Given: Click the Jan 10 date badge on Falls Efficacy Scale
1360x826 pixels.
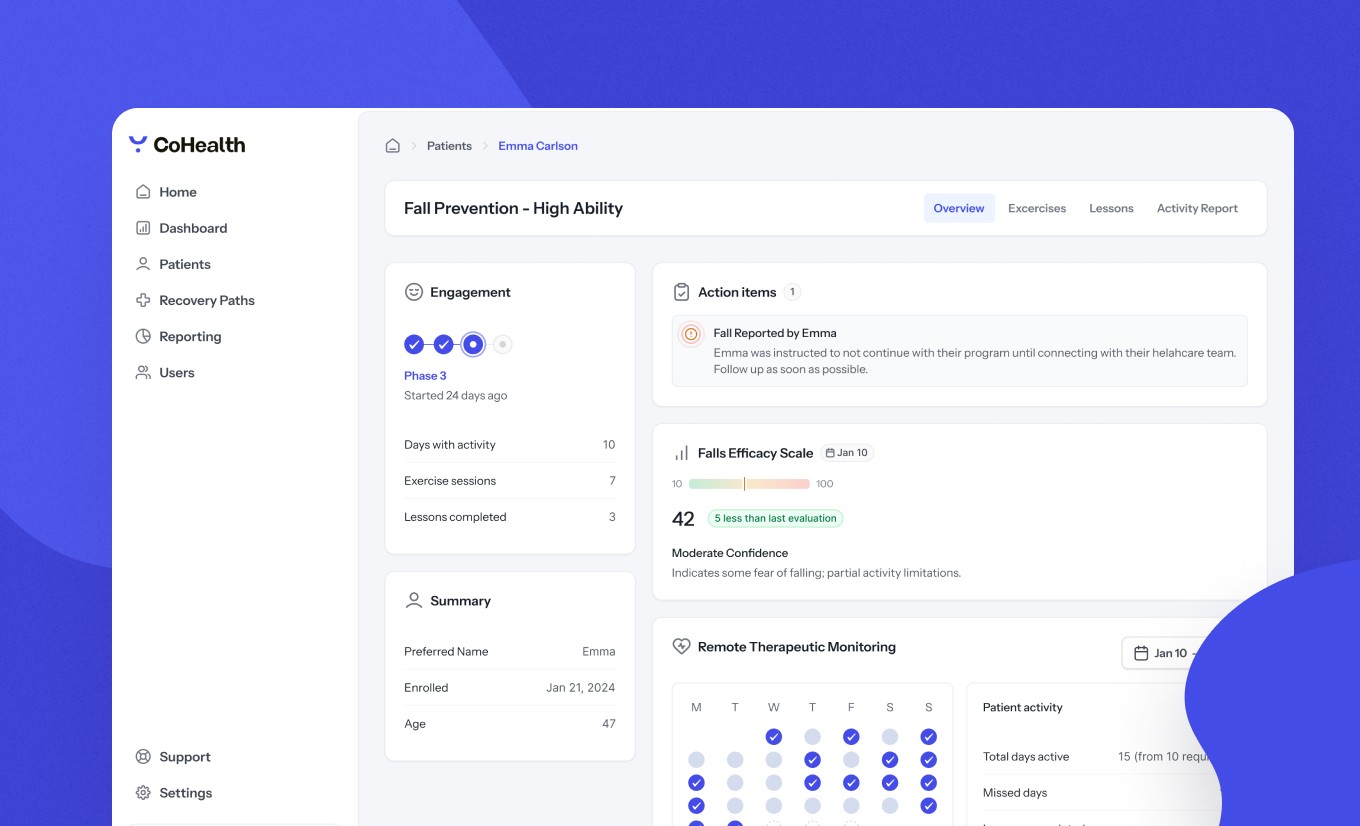Looking at the screenshot, I should (847, 453).
